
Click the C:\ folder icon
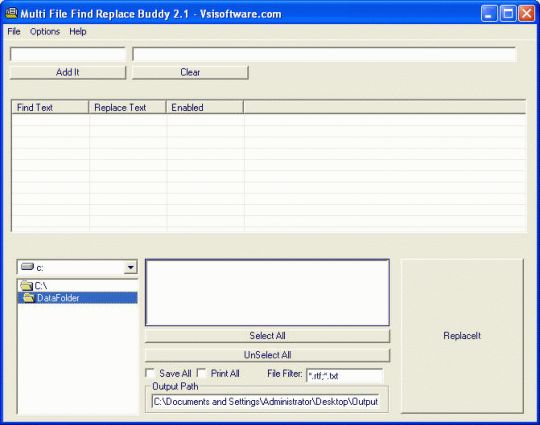[26, 286]
